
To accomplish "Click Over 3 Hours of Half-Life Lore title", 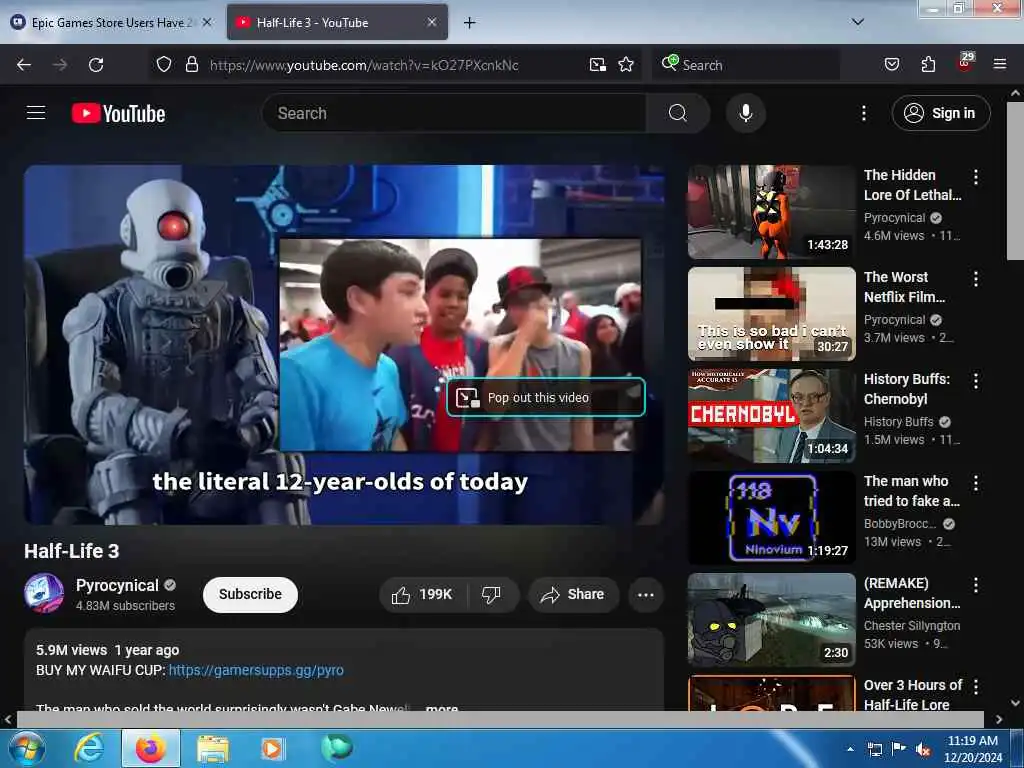I will (x=913, y=694).
